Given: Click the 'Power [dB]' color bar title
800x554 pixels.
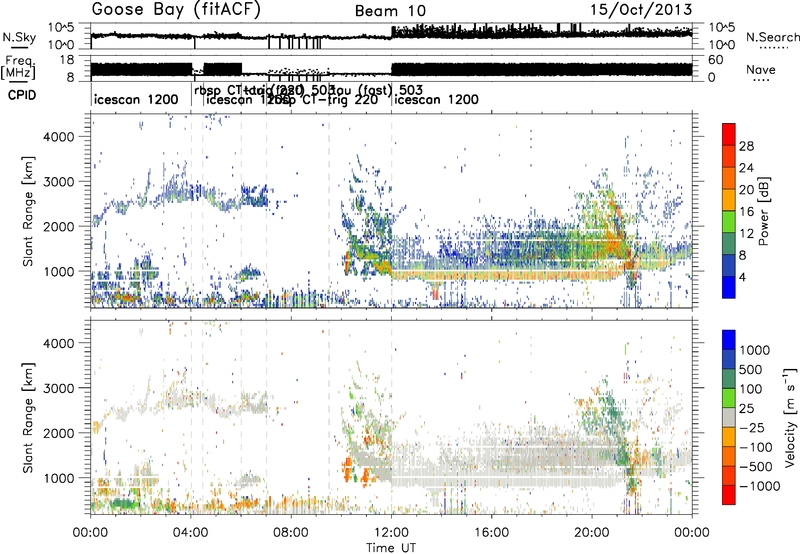Looking at the screenshot, I should click(763, 211).
